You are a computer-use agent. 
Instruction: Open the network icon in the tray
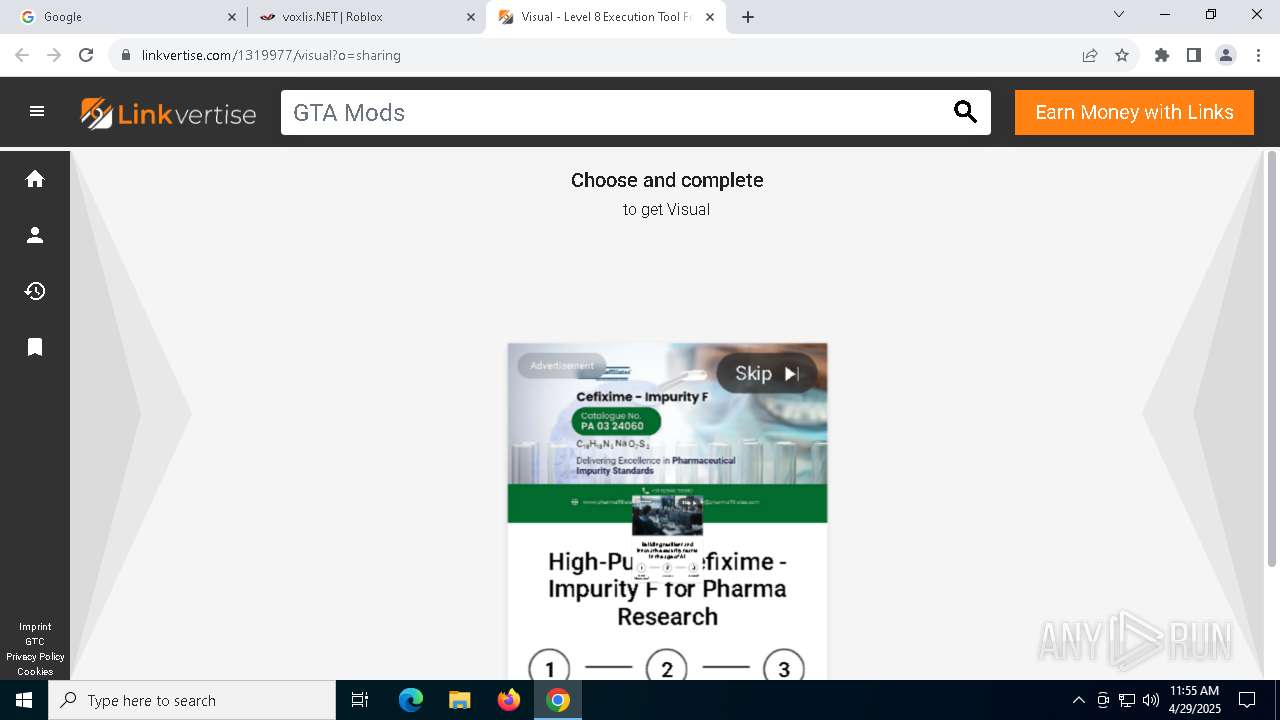point(1127,700)
